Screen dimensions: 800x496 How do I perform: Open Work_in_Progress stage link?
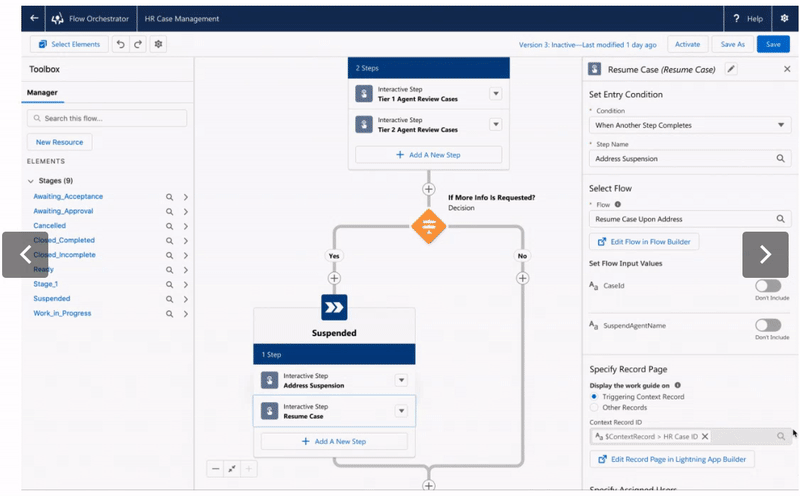tap(62, 313)
